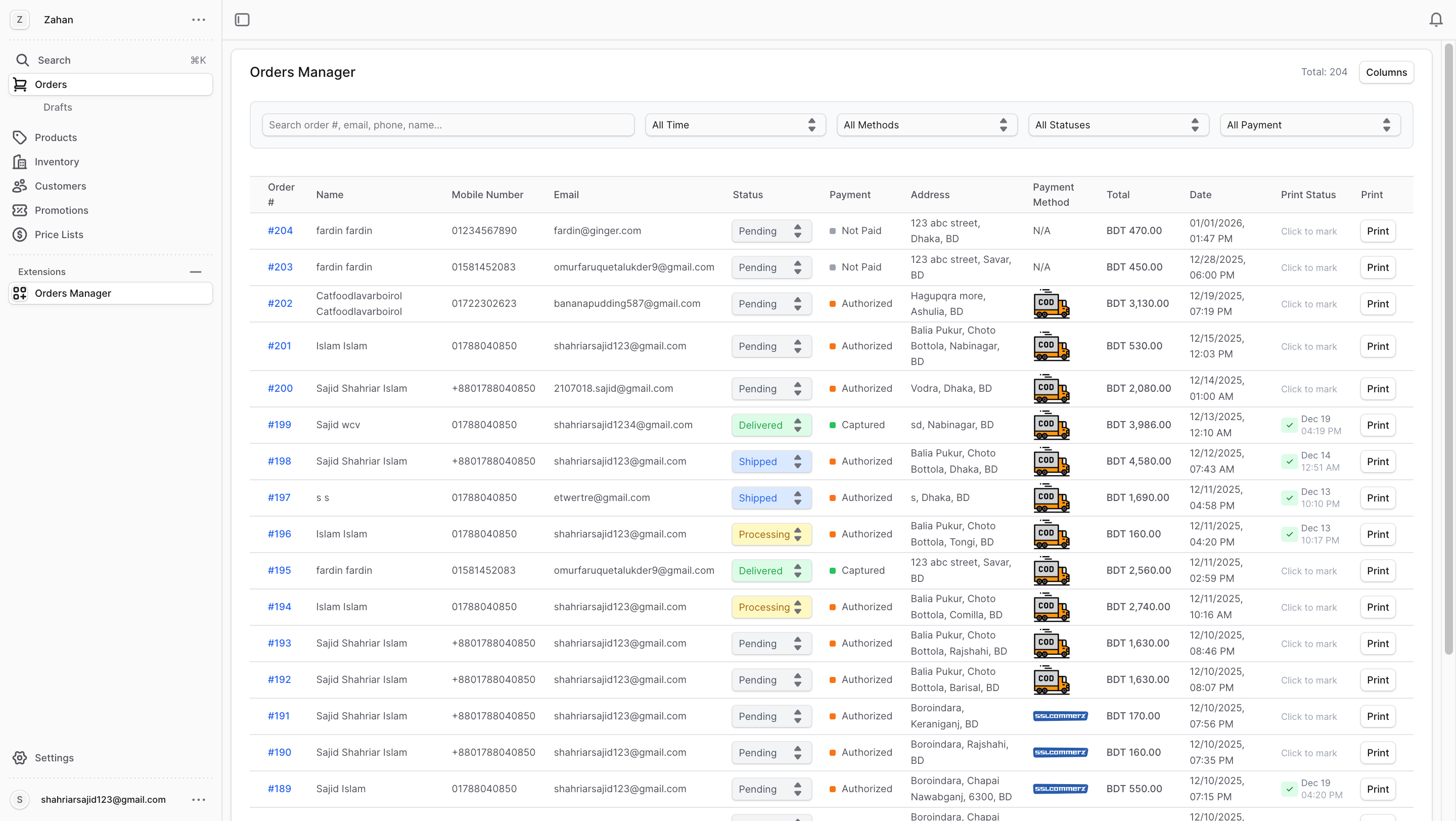
Task: Open the All Time date filter
Action: coord(735,125)
